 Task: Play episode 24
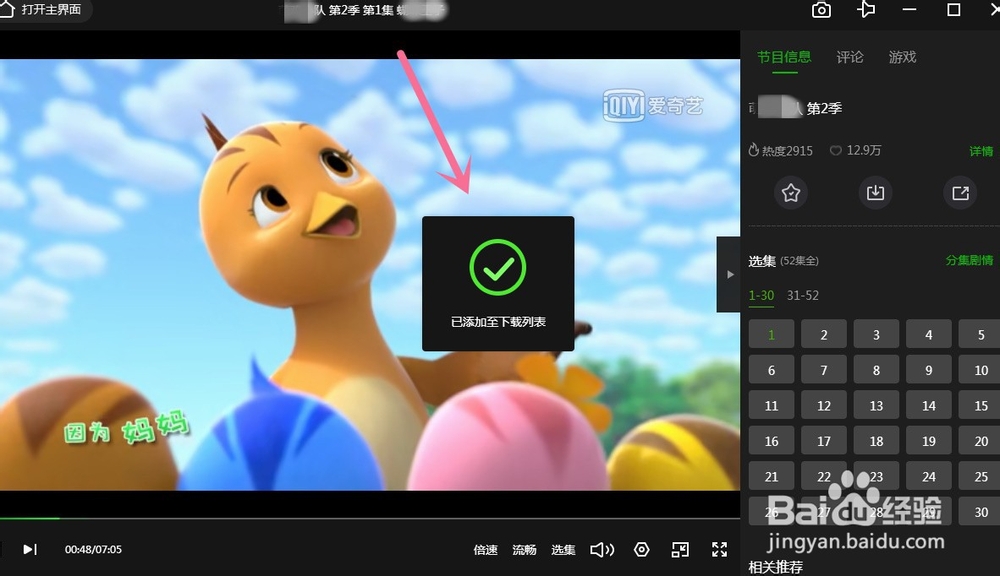pyautogui.click(x=929, y=476)
